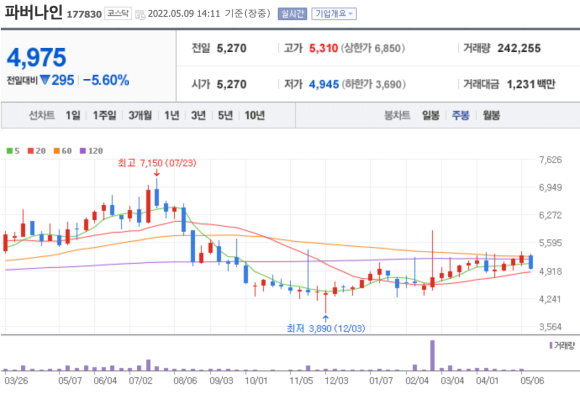
Task: Click the 실시간 button
Action: click(292, 14)
